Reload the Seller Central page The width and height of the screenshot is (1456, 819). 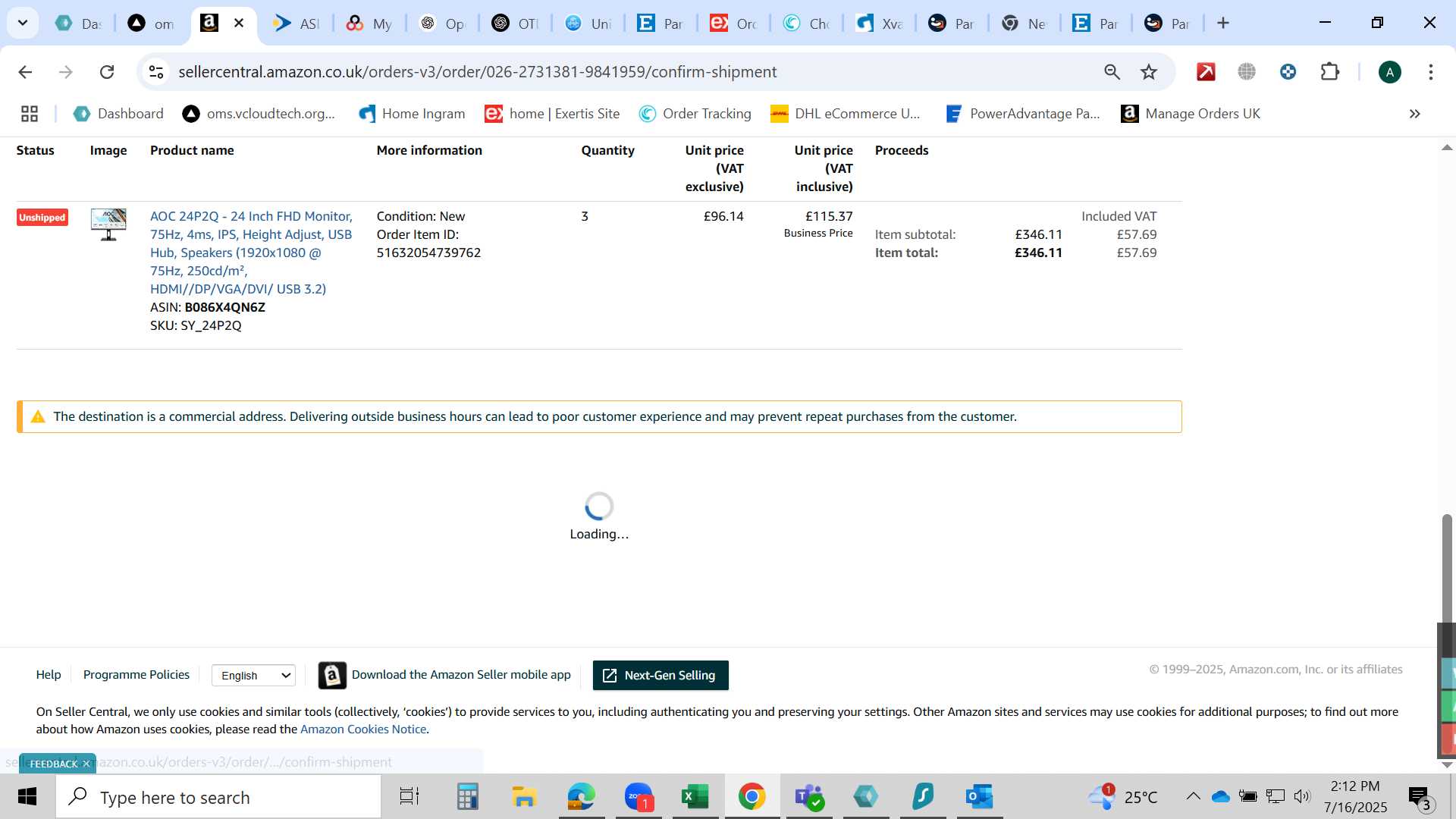point(107,72)
